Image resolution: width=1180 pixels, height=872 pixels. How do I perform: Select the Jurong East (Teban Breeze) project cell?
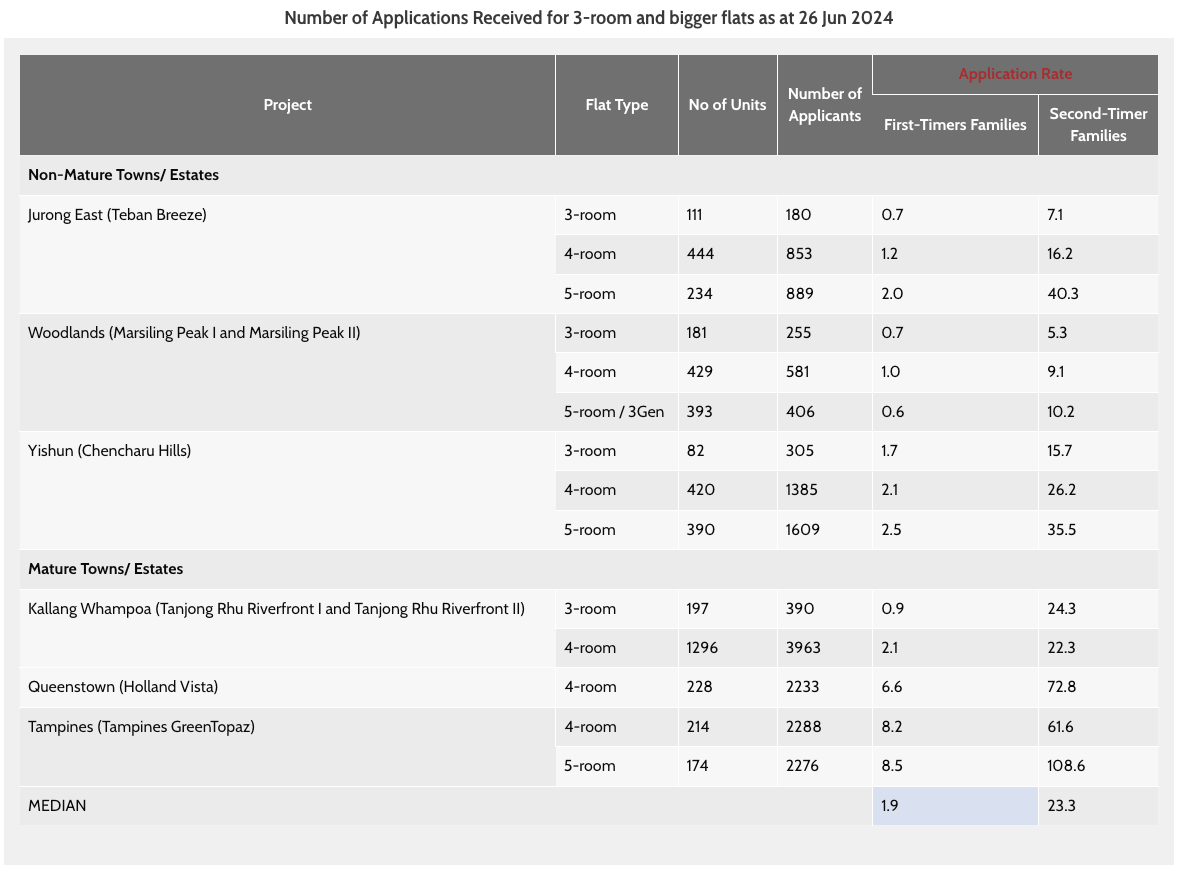click(x=287, y=254)
